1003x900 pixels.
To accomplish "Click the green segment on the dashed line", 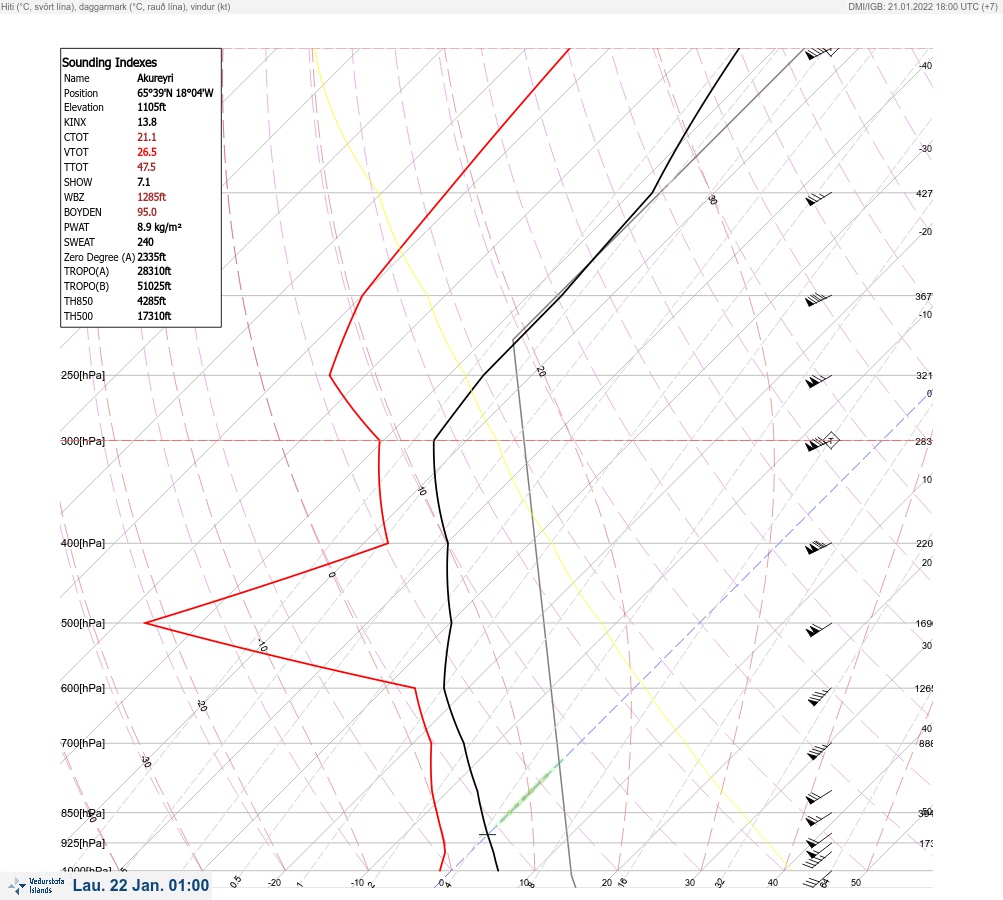I will point(530,791).
